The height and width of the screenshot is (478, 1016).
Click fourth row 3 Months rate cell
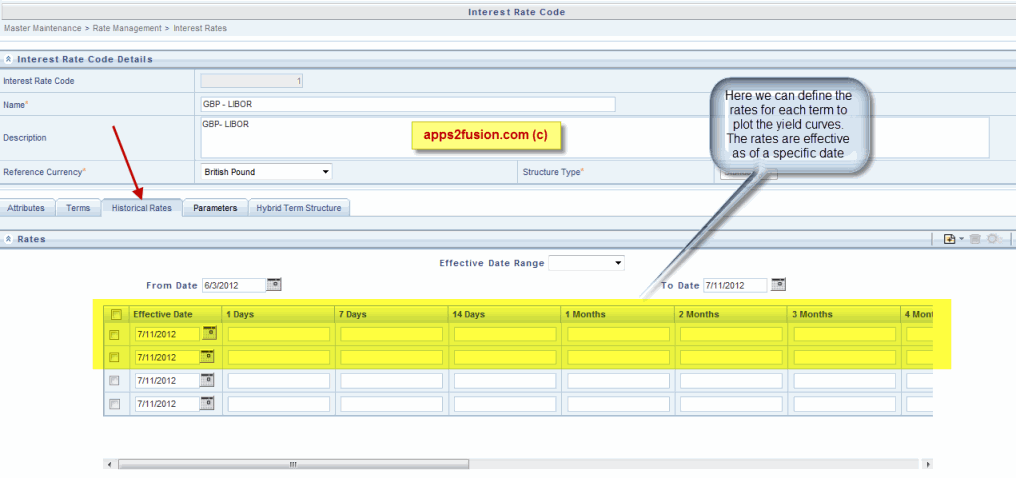click(x=844, y=404)
